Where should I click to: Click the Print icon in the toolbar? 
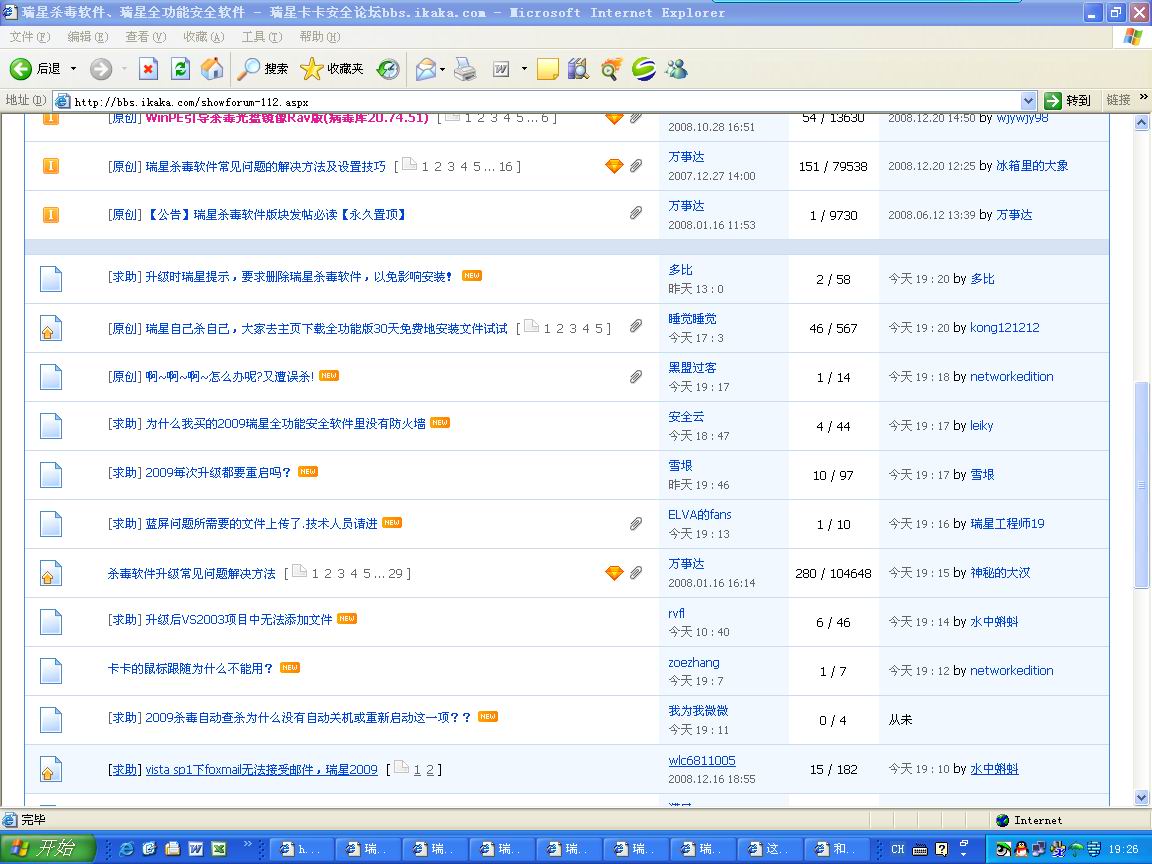[465, 69]
